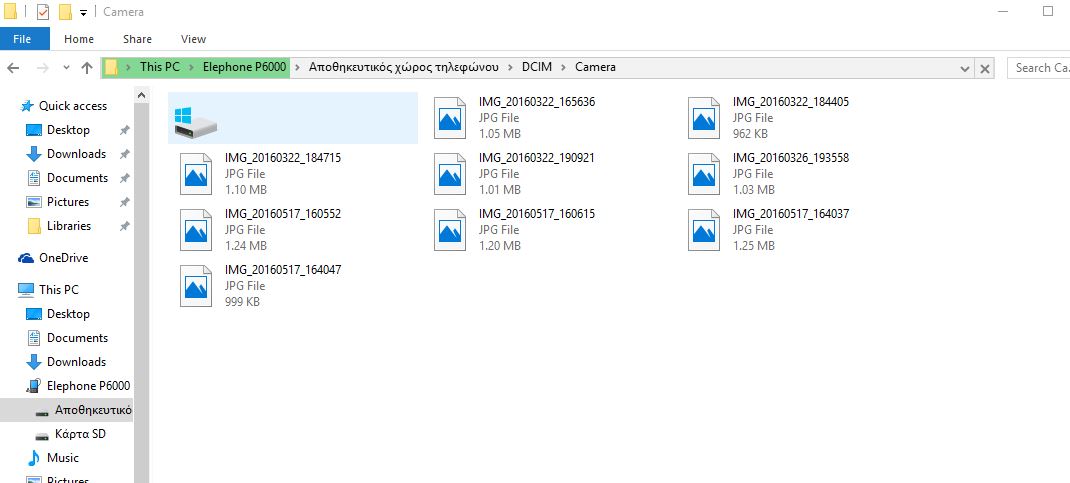Image resolution: width=1070 pixels, height=483 pixels.
Task: Go up one folder level
Action: click(87, 68)
